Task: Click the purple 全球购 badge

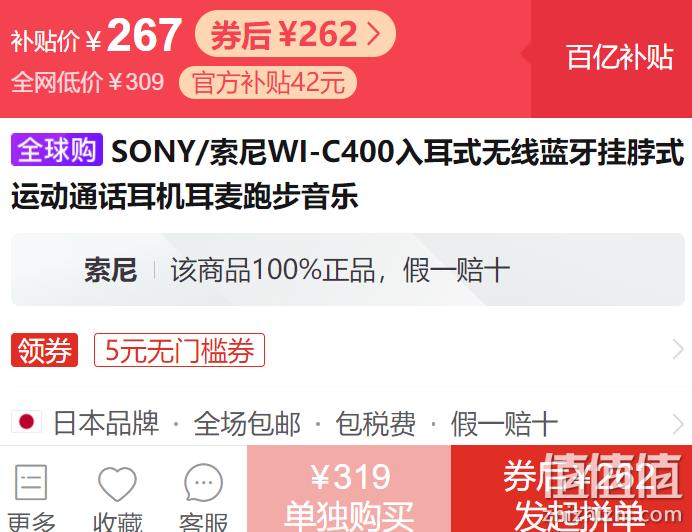Action: [57, 150]
